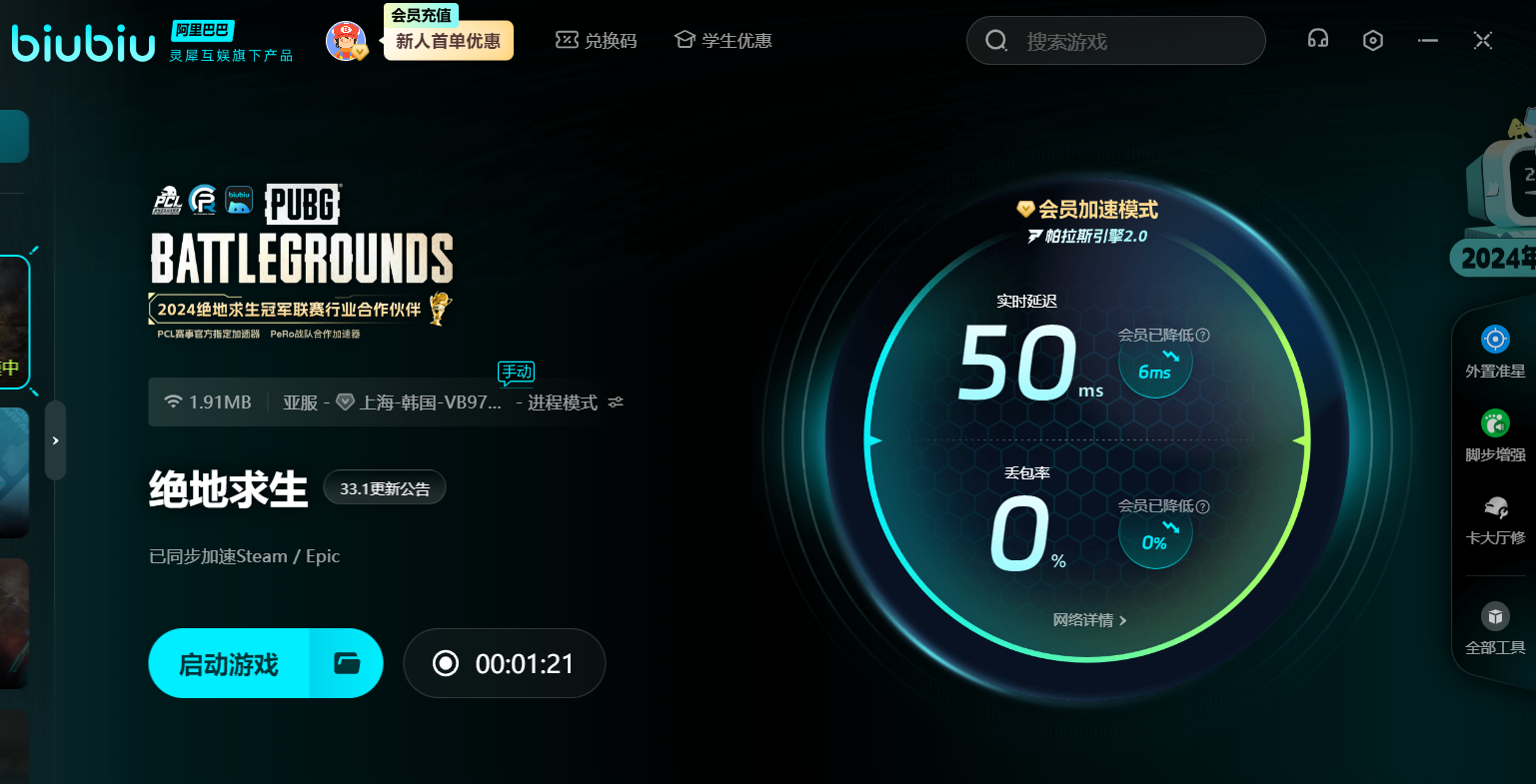
Task: Open the 外置准星 crosshair tool
Action: point(1495,352)
